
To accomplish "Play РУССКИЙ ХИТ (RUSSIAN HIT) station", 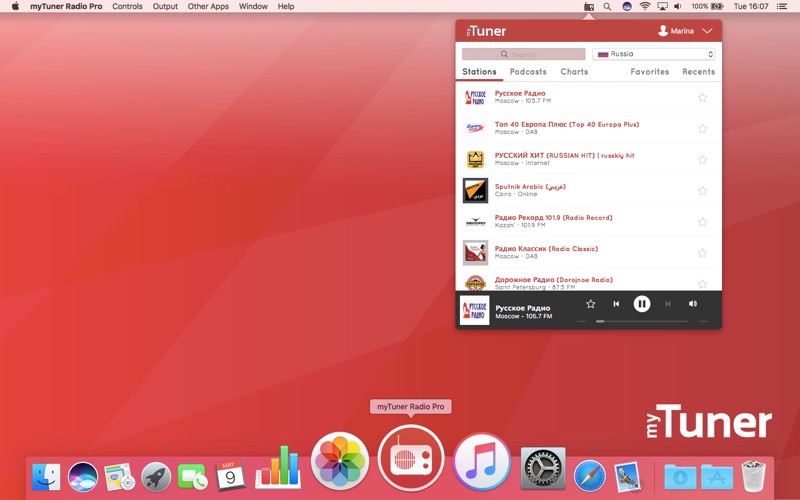I will pyautogui.click(x=589, y=159).
